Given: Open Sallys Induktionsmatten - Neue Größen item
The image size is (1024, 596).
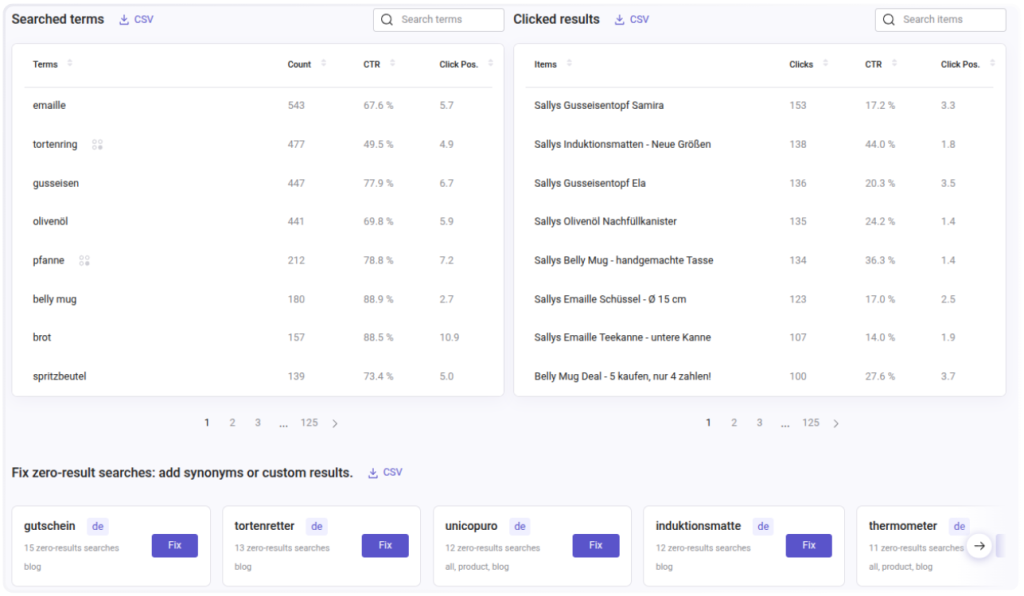Looking at the screenshot, I should (x=622, y=144).
